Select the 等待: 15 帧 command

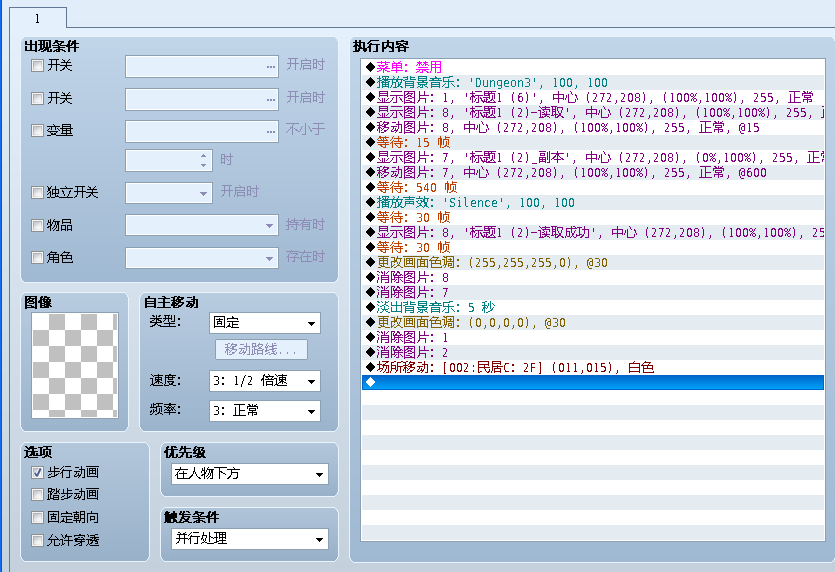coord(593,142)
